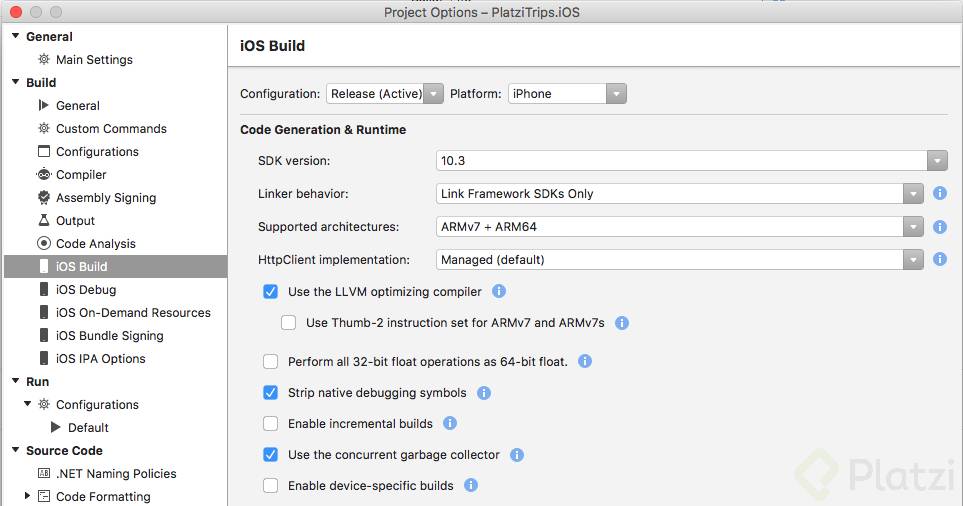Viewport: 963px width, 506px height.
Task: Select Custom Commands in the Build section
Action: click(x=111, y=128)
